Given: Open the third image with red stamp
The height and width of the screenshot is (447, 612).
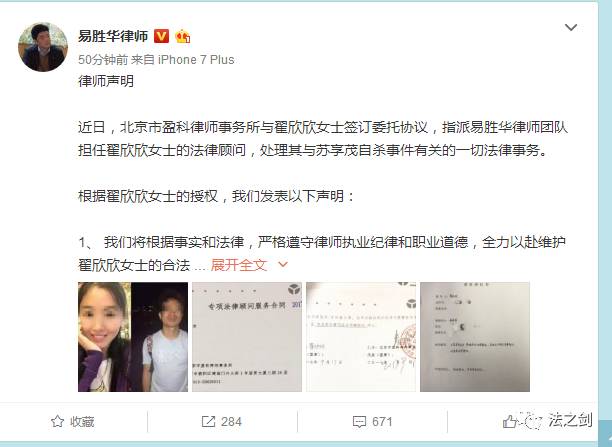Looking at the screenshot, I should [361, 337].
